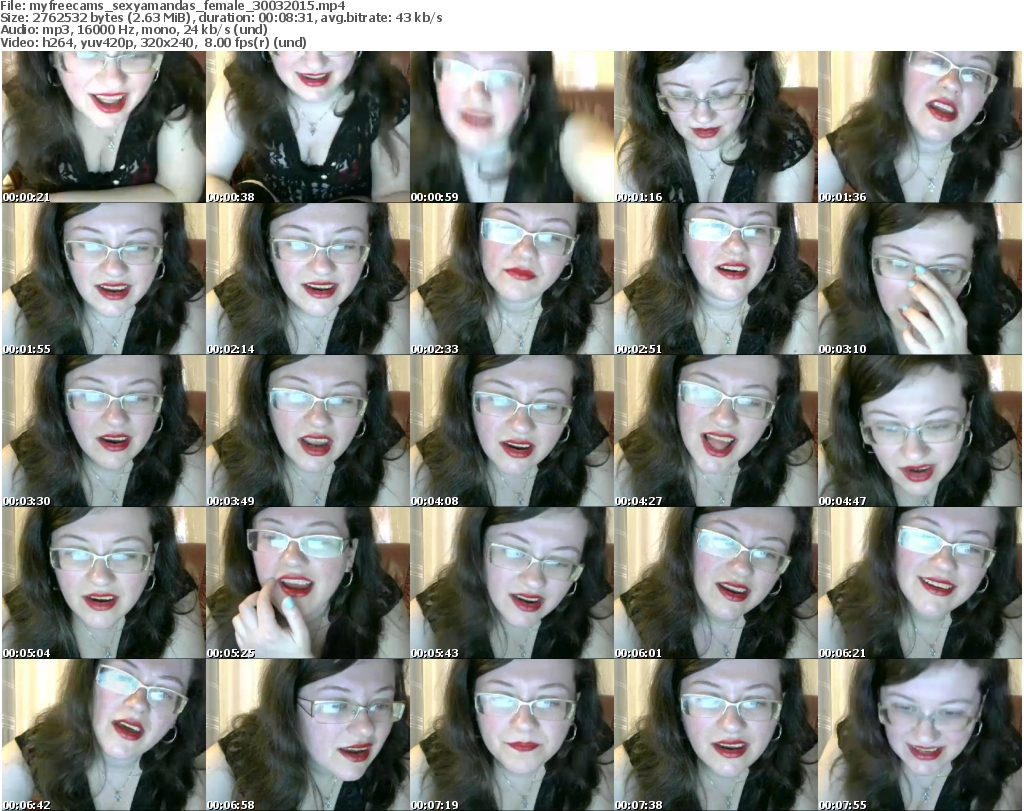Screen dimensions: 1024x811
Task: Select the thumbnail stamped 00:00:59
Action: (511, 127)
